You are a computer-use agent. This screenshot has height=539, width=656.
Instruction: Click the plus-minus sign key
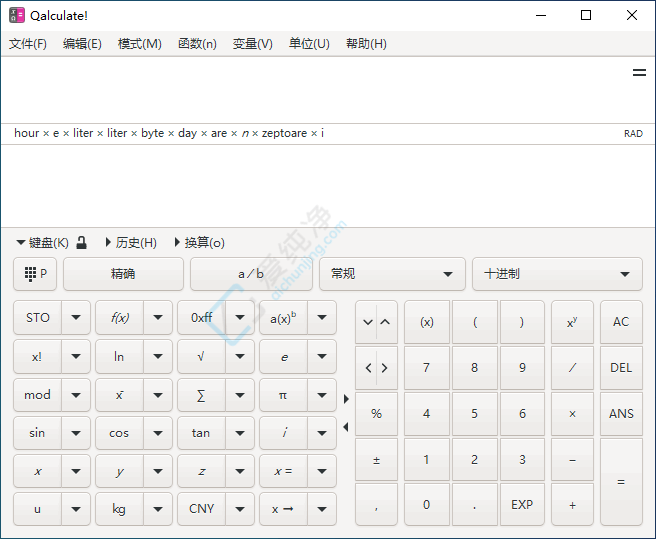click(x=376, y=460)
